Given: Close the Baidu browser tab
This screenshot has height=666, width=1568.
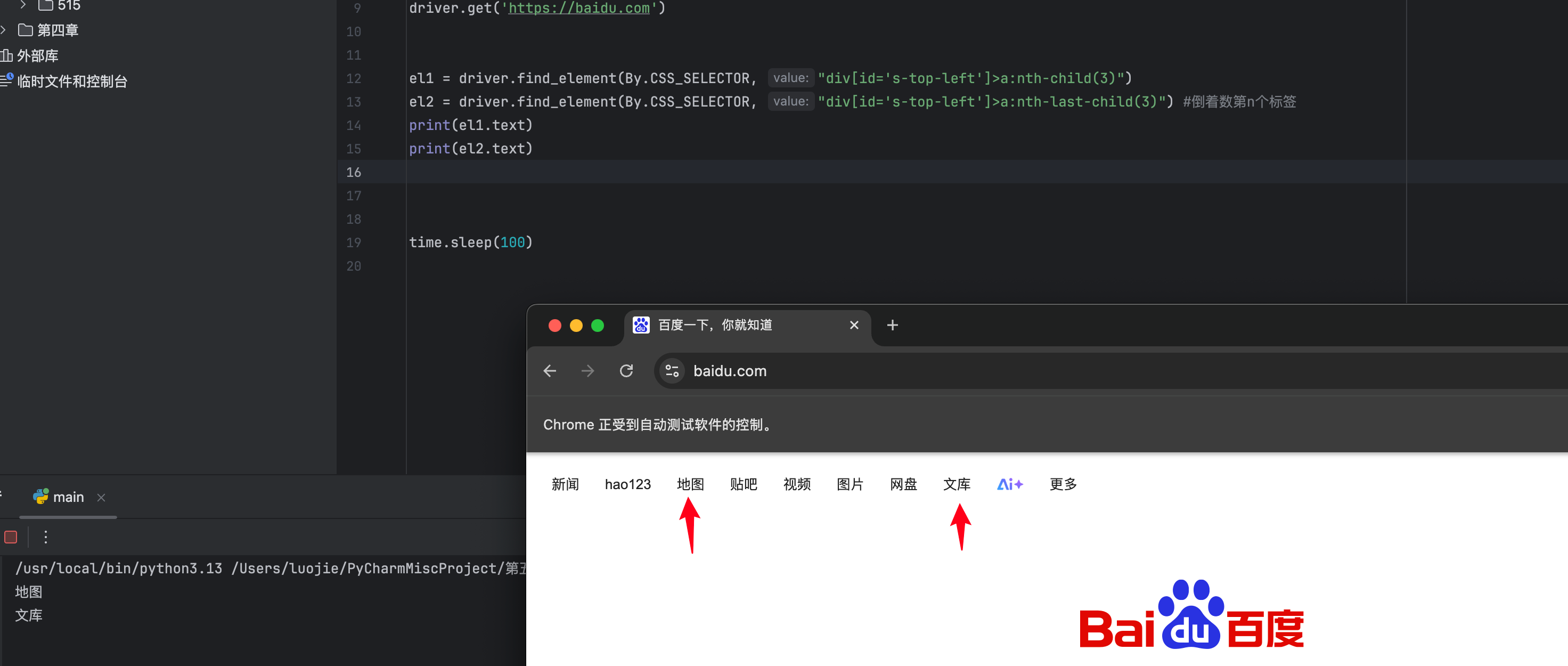Looking at the screenshot, I should [x=854, y=325].
